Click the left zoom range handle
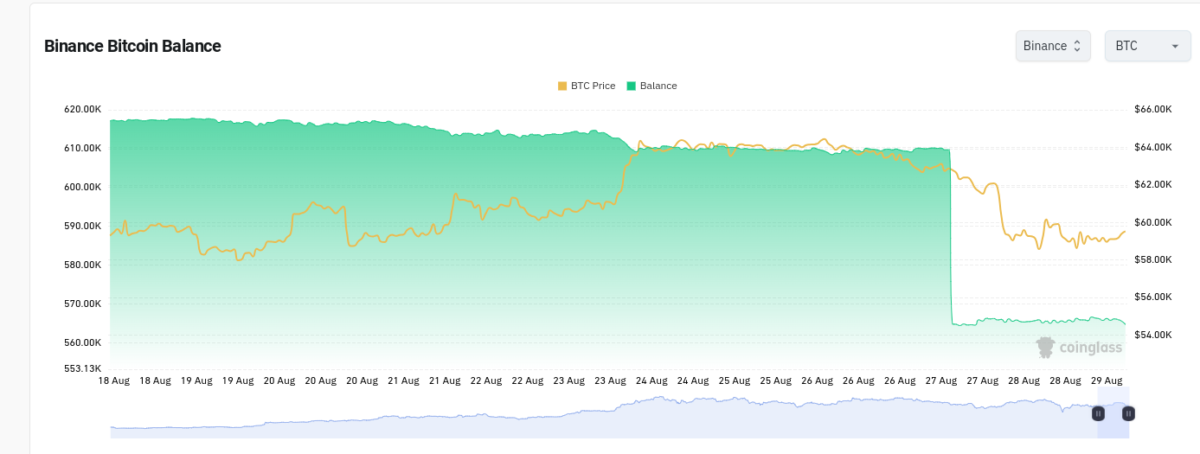Image resolution: width=1200 pixels, height=454 pixels. 1098,413
